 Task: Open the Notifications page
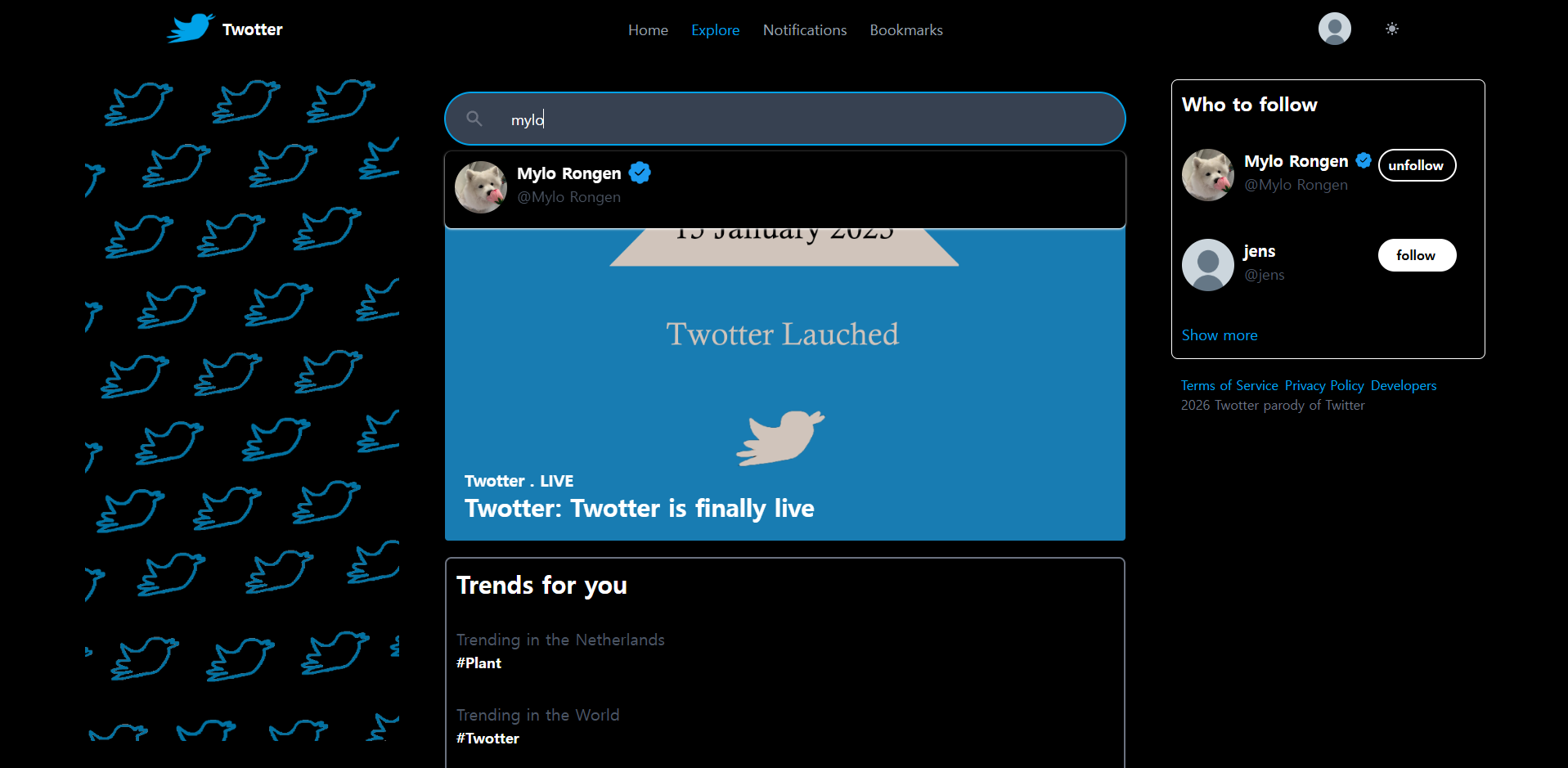(x=804, y=30)
